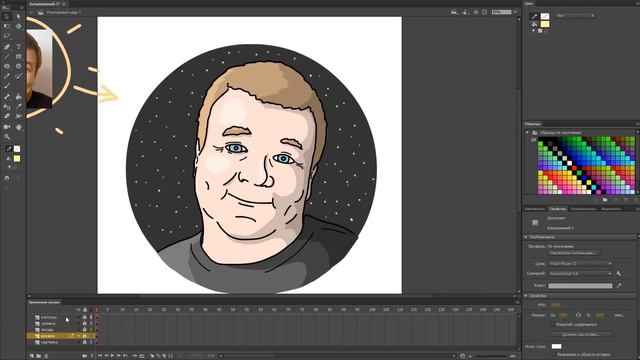The height and width of the screenshot is (360, 640).
Task: Switch to the Свойства tab
Action: [558, 209]
